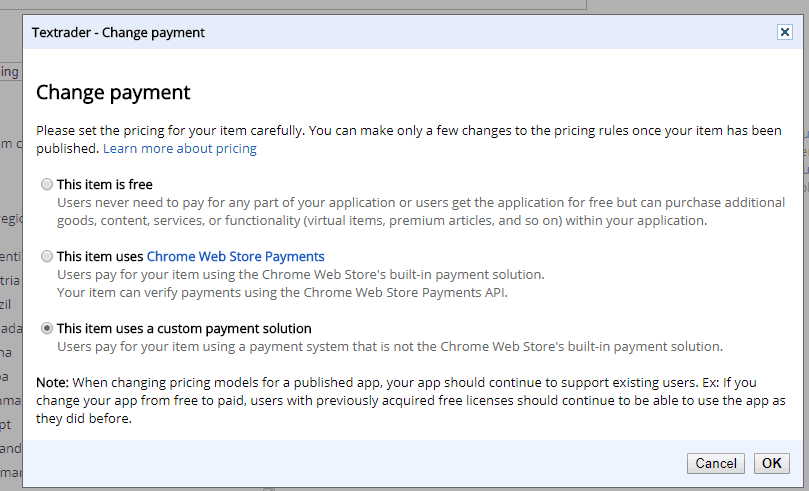Open the 'Learn more about pricing' link
This screenshot has width=809, height=491.
pos(180,149)
